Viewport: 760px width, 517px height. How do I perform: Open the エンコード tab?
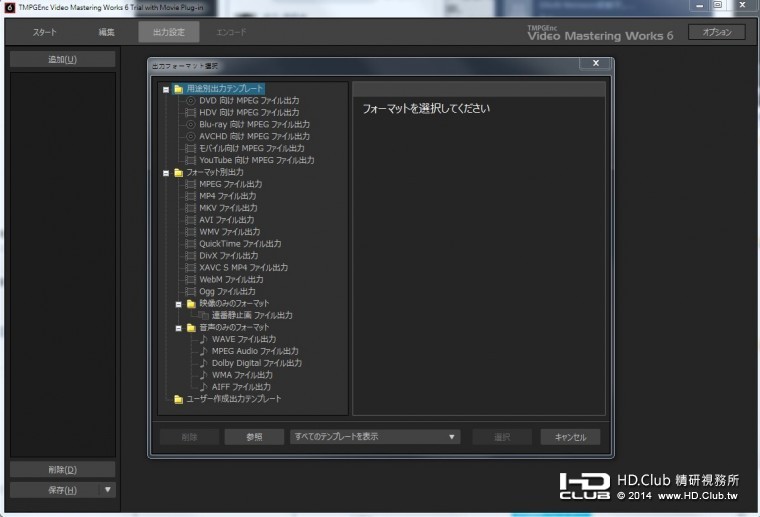pyautogui.click(x=231, y=32)
